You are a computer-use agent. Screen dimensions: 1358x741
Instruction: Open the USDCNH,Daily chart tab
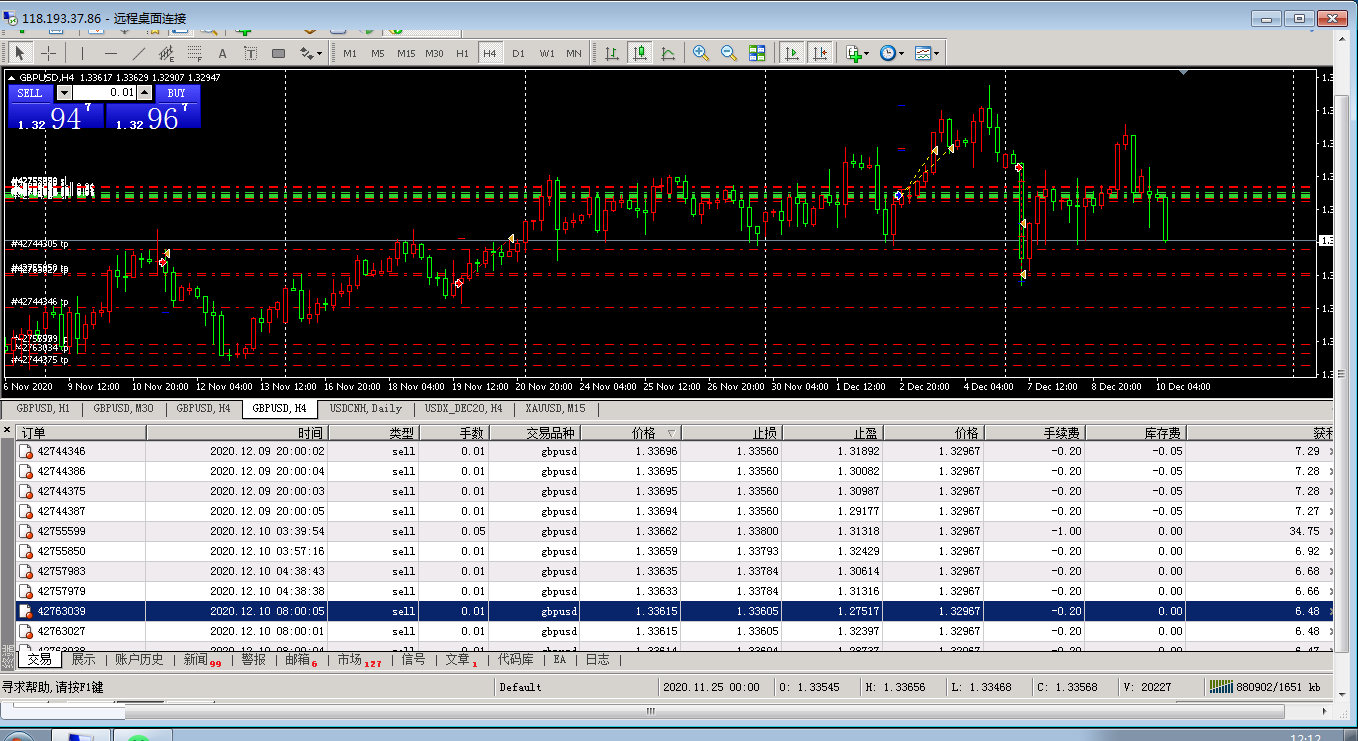[x=366, y=408]
